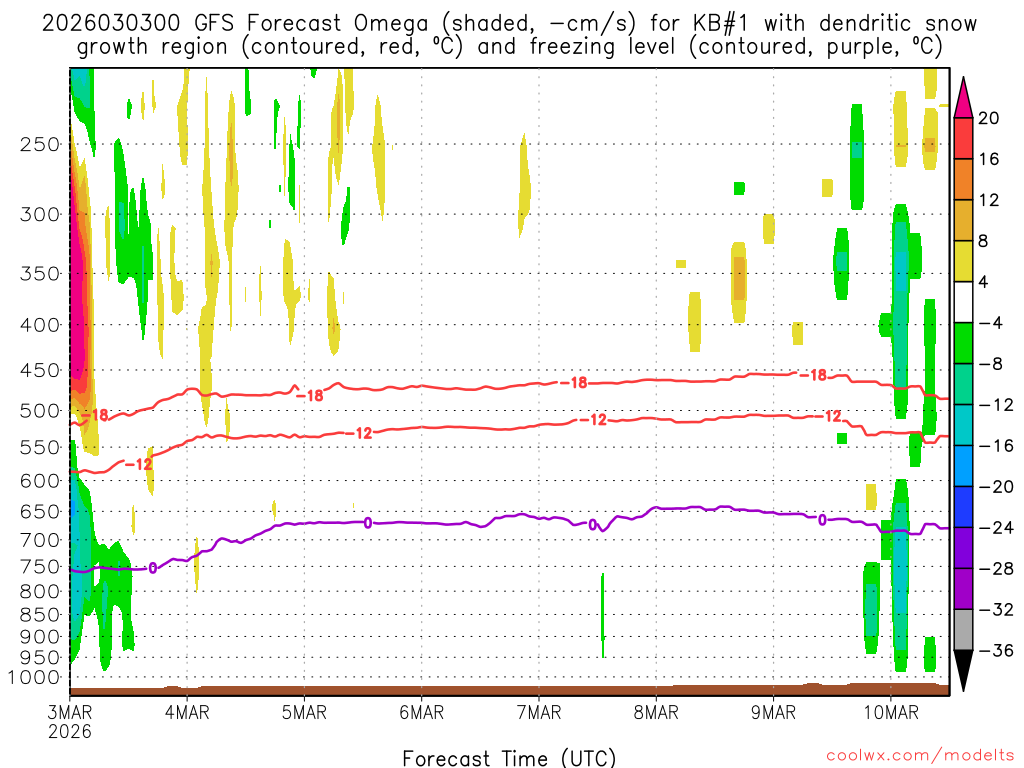The image size is (1024, 768).
Task: Click the purple 0 freezing label near 5MAR
Action: click(x=368, y=523)
